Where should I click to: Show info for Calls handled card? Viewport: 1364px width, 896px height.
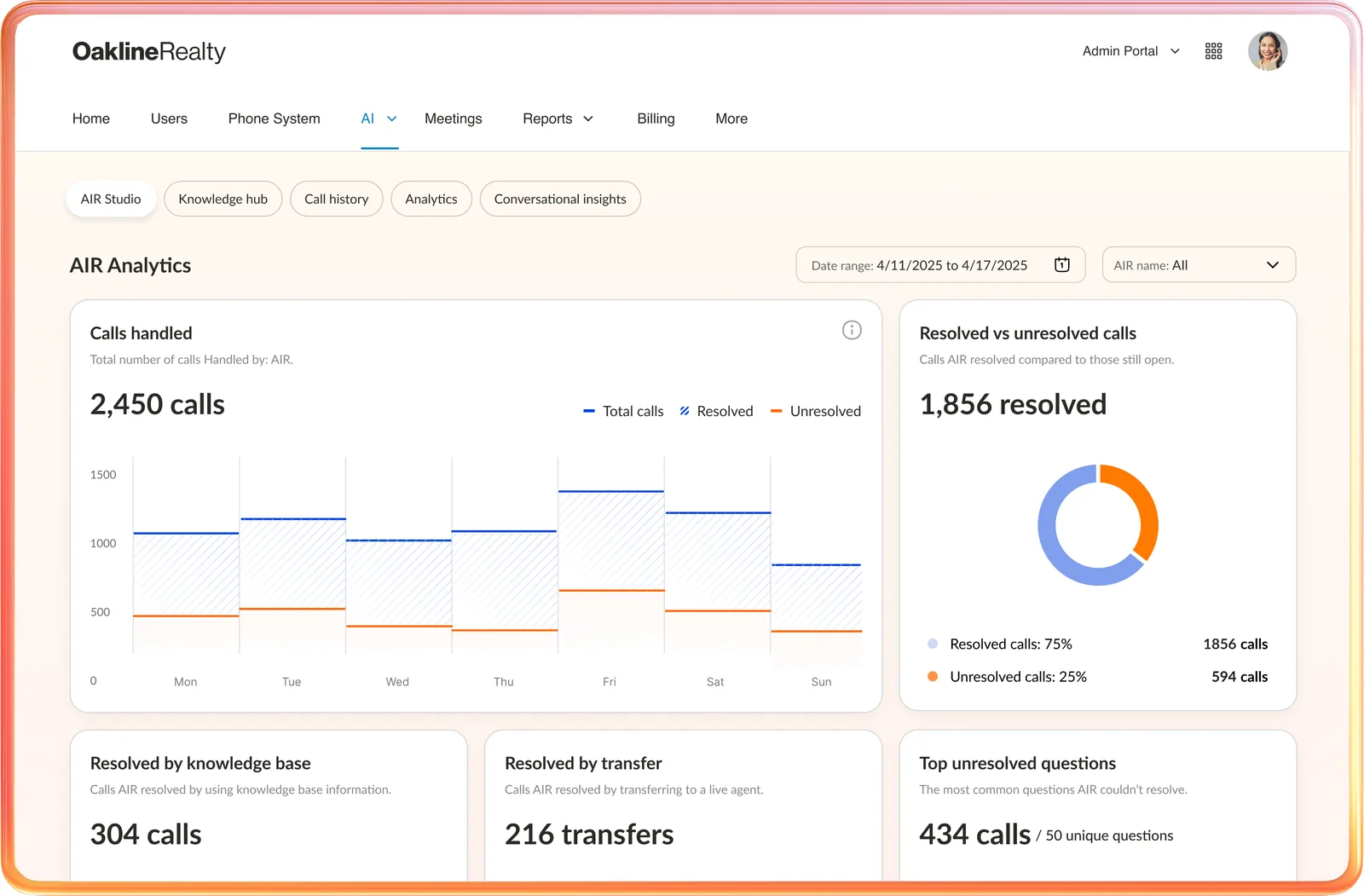coord(852,330)
